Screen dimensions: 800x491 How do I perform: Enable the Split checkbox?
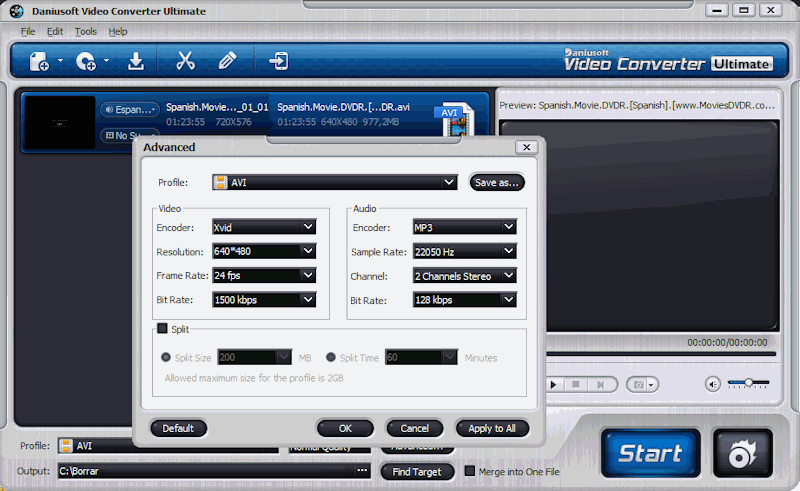click(x=162, y=328)
